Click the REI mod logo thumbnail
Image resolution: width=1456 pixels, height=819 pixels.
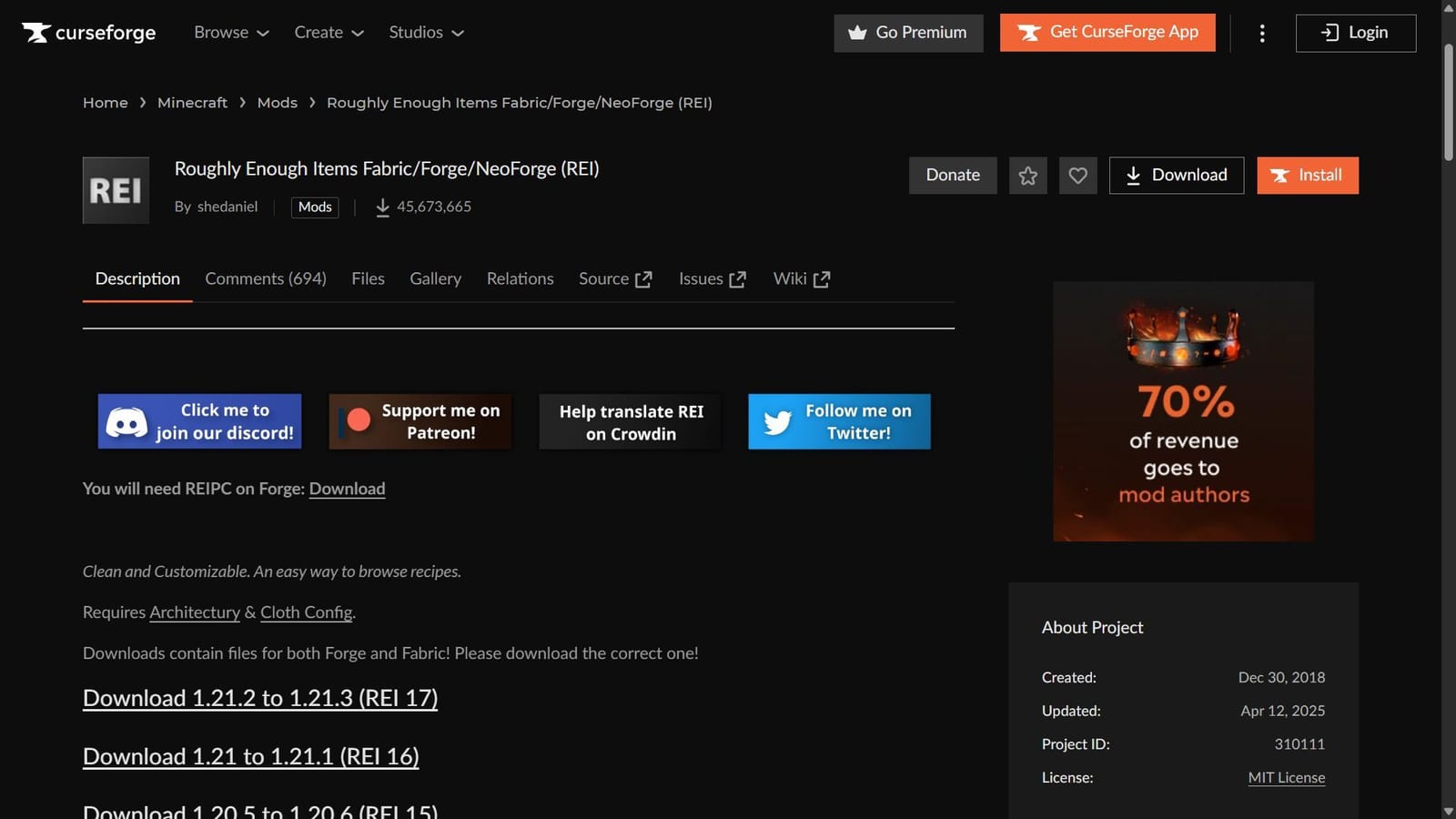click(116, 190)
